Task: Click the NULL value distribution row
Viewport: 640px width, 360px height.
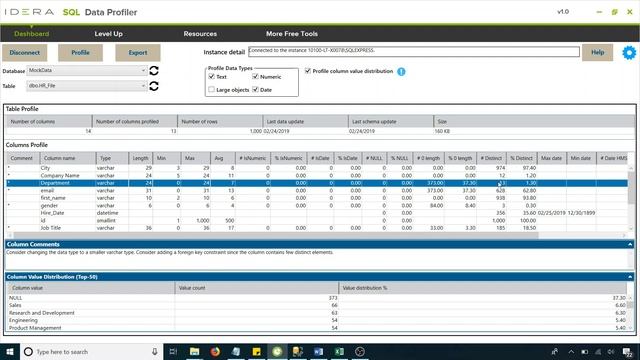Action: [317, 298]
